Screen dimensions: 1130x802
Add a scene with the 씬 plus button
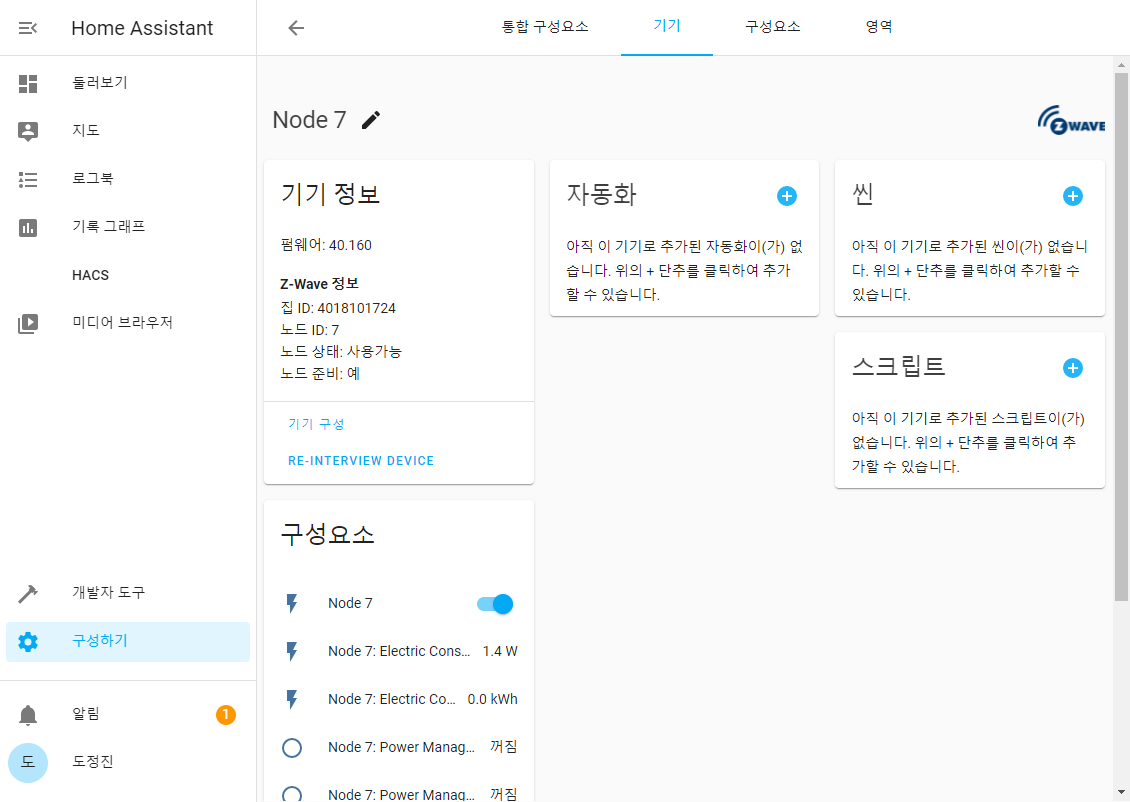[1072, 196]
